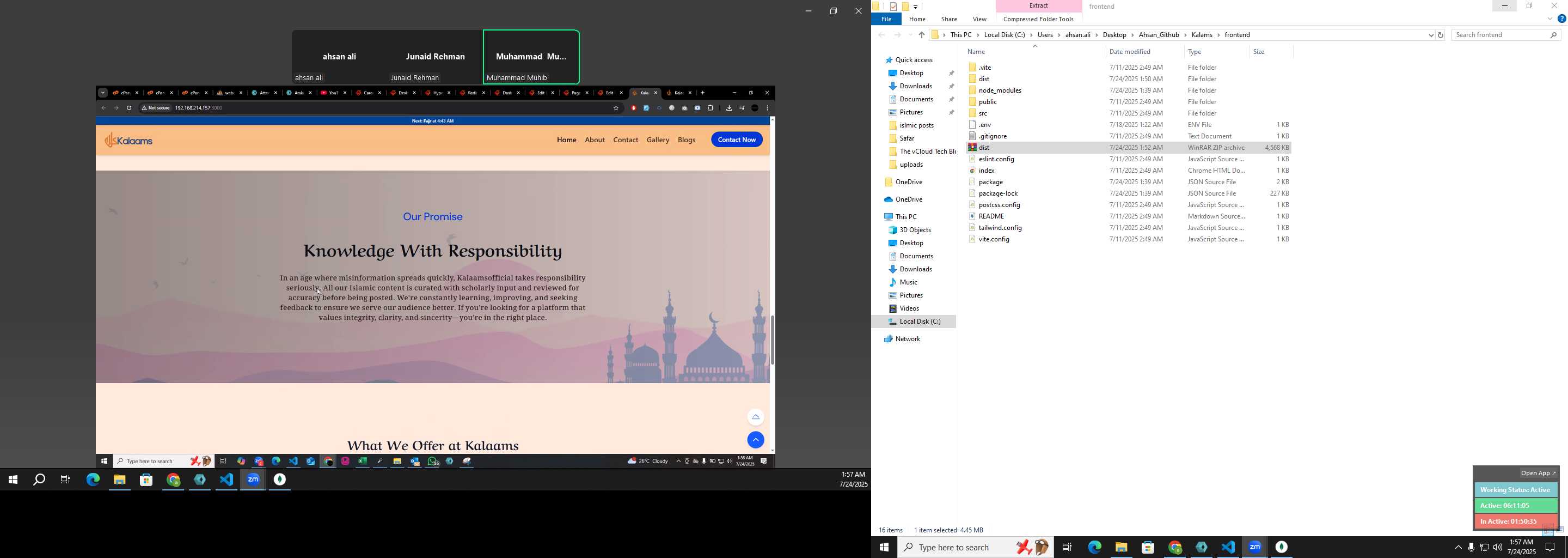
Task: Open Customize Quick Access Toolbar dropdown
Action: (915, 7)
